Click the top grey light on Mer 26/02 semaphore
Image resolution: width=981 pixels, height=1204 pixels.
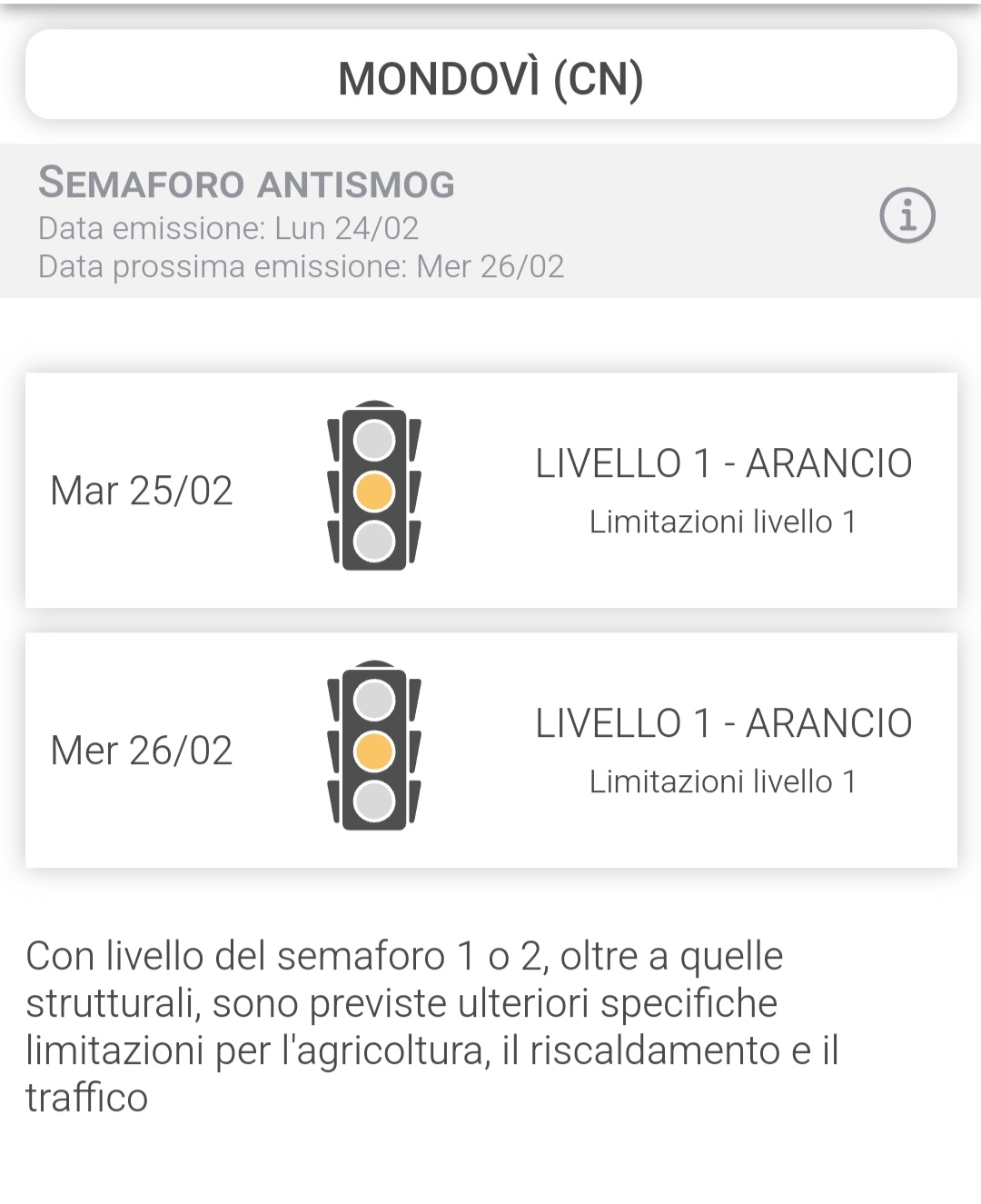coord(373,701)
